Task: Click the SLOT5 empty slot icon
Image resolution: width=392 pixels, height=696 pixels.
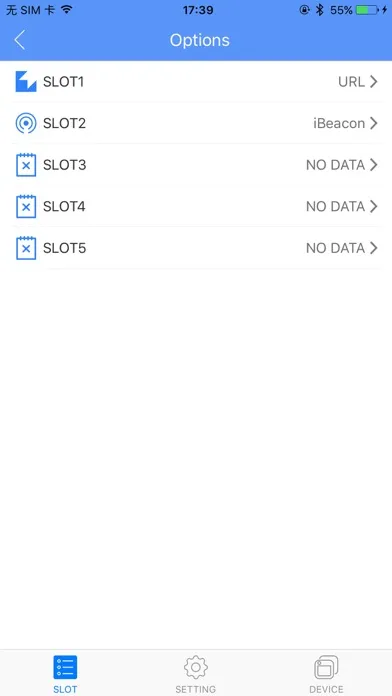Action: click(x=26, y=248)
